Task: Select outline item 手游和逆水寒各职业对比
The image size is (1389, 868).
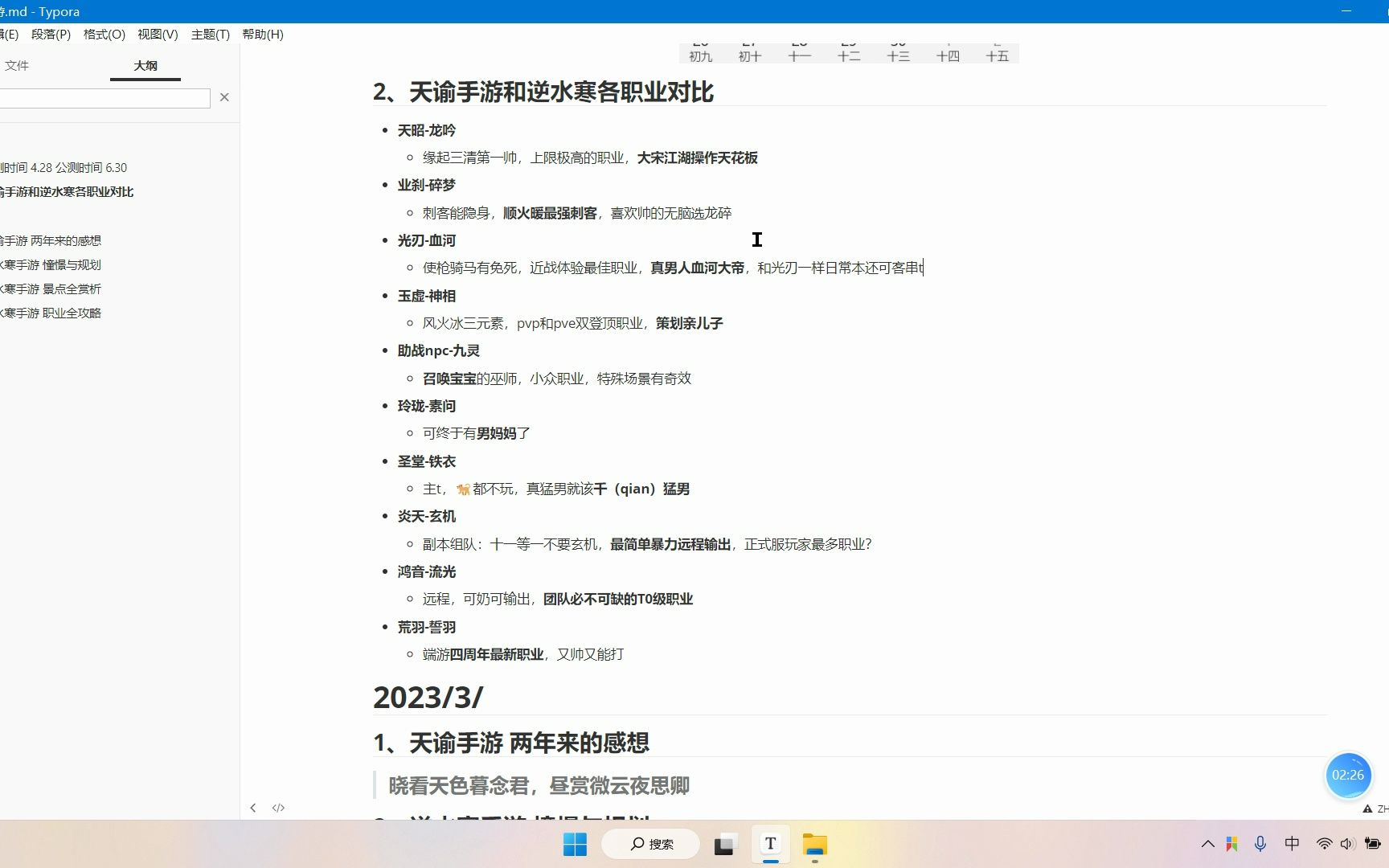Action: pos(68,192)
